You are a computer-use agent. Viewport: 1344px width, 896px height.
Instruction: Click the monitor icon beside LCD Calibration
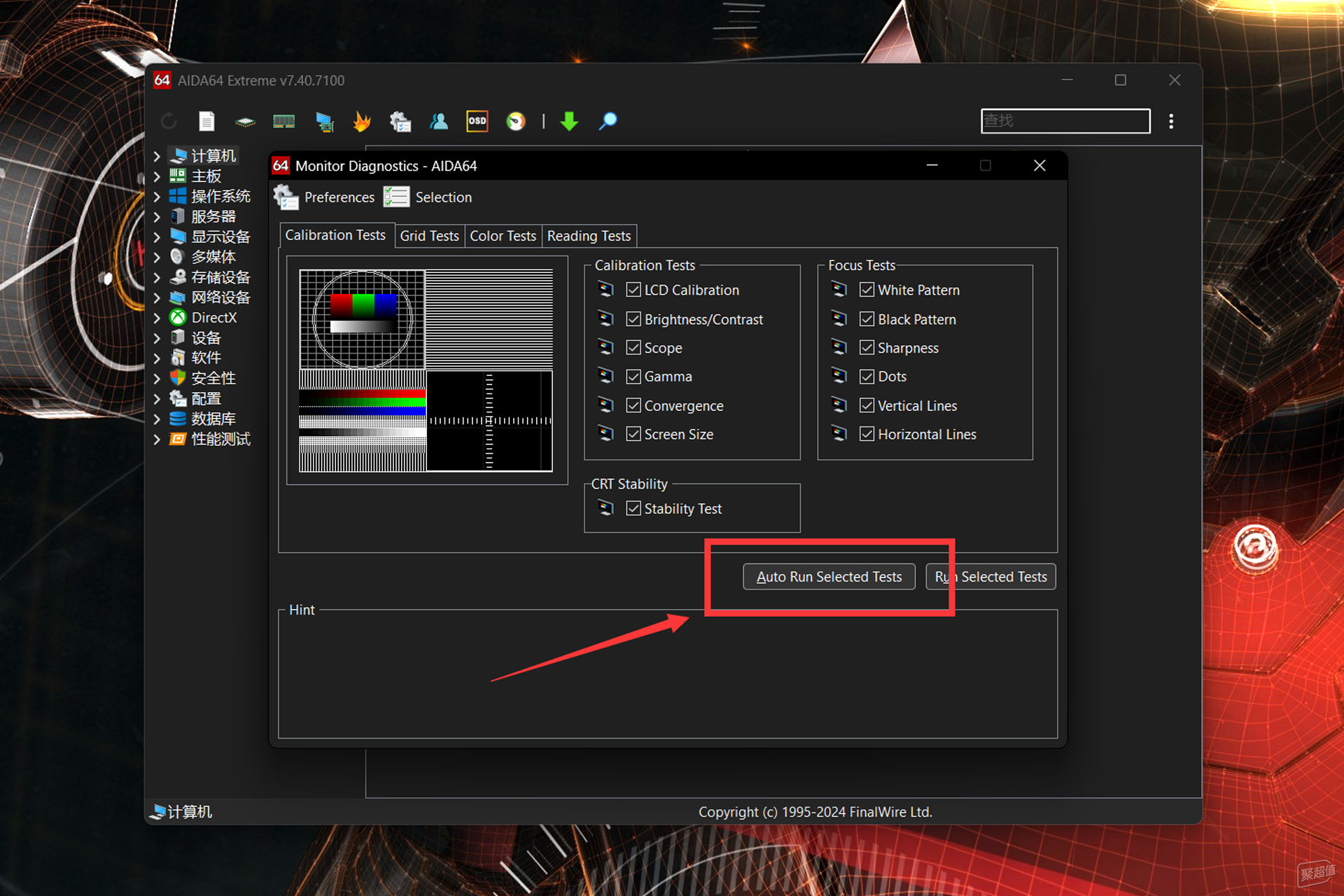click(606, 289)
